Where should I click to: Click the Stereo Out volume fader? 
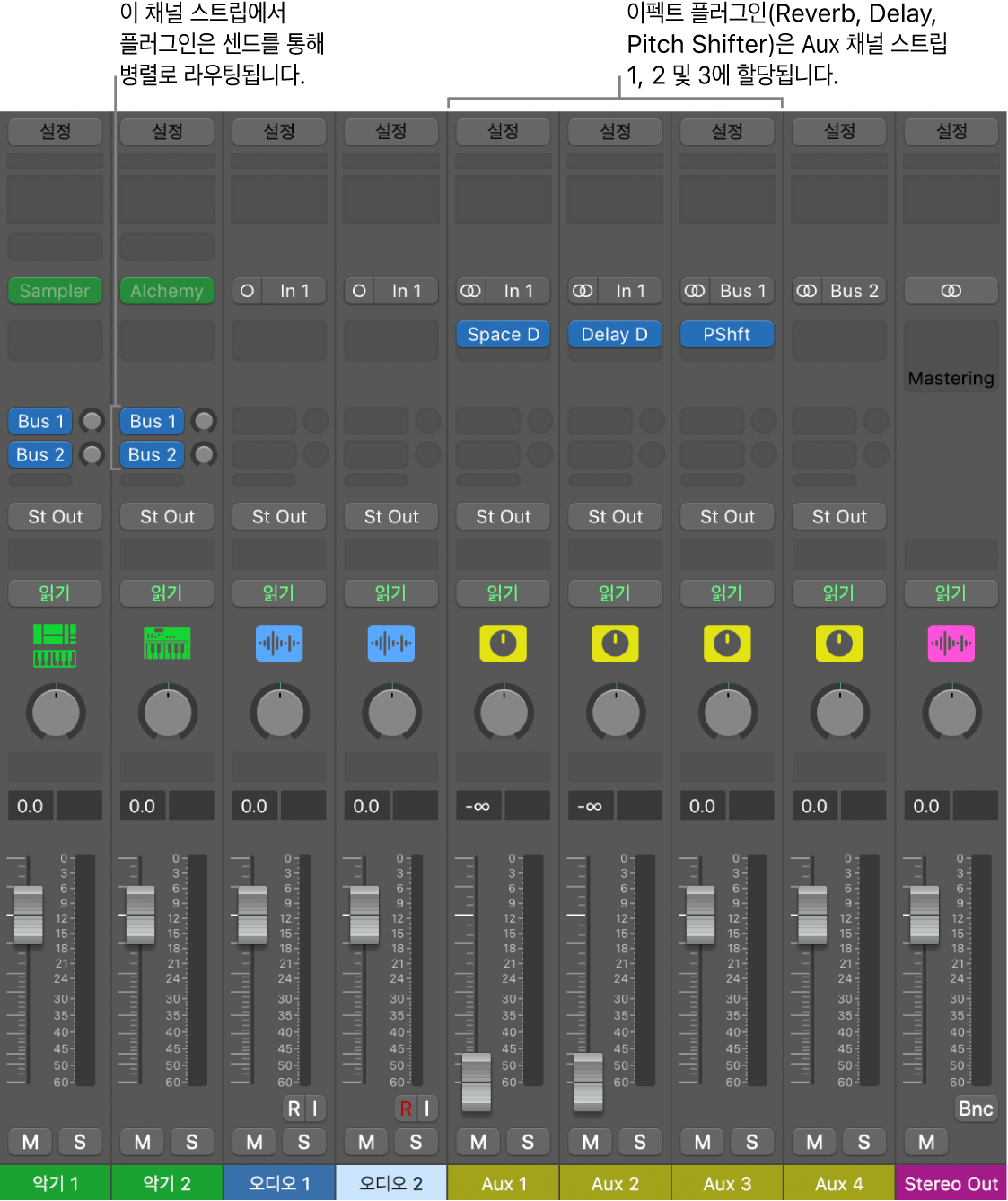point(925,915)
